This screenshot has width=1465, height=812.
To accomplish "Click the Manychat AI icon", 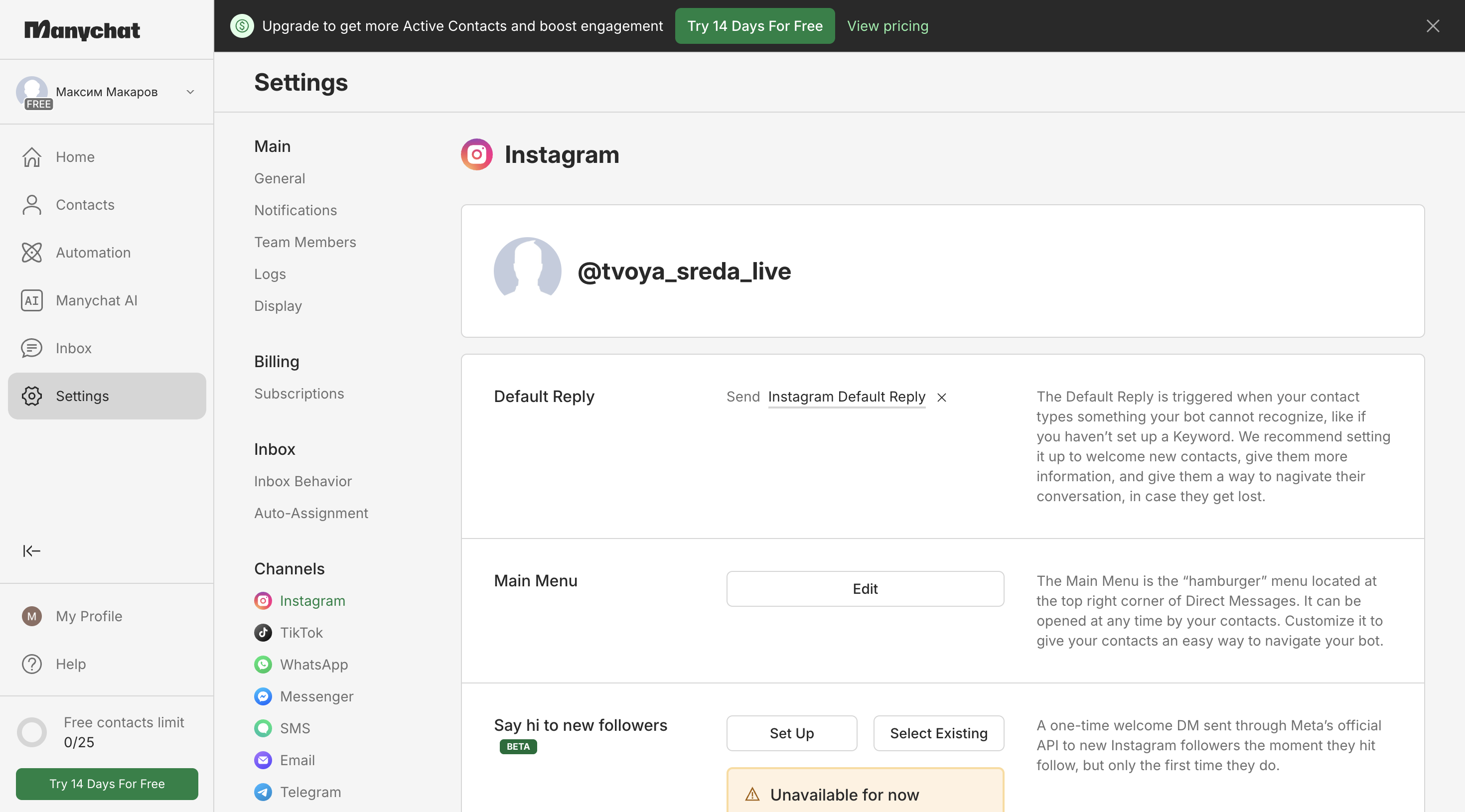I will [x=32, y=300].
